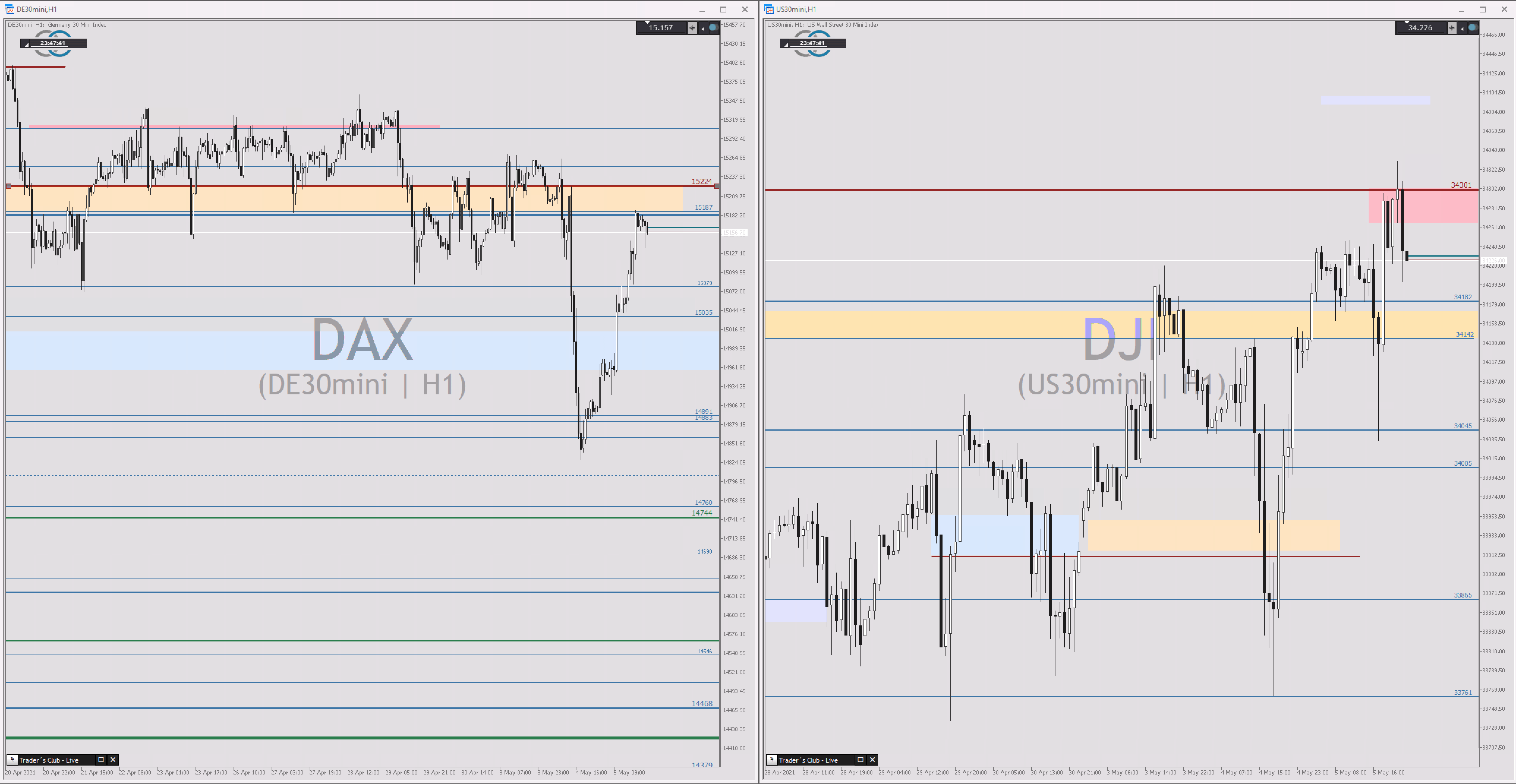Select the 14891 level label
Screen dimensions: 1516x784
[703, 412]
